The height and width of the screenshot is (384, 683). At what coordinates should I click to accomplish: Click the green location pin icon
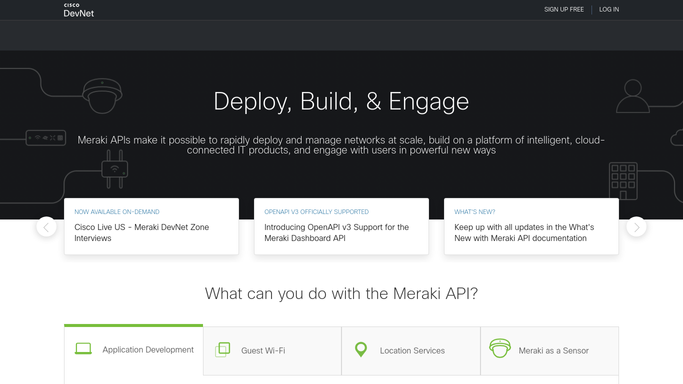point(361,349)
